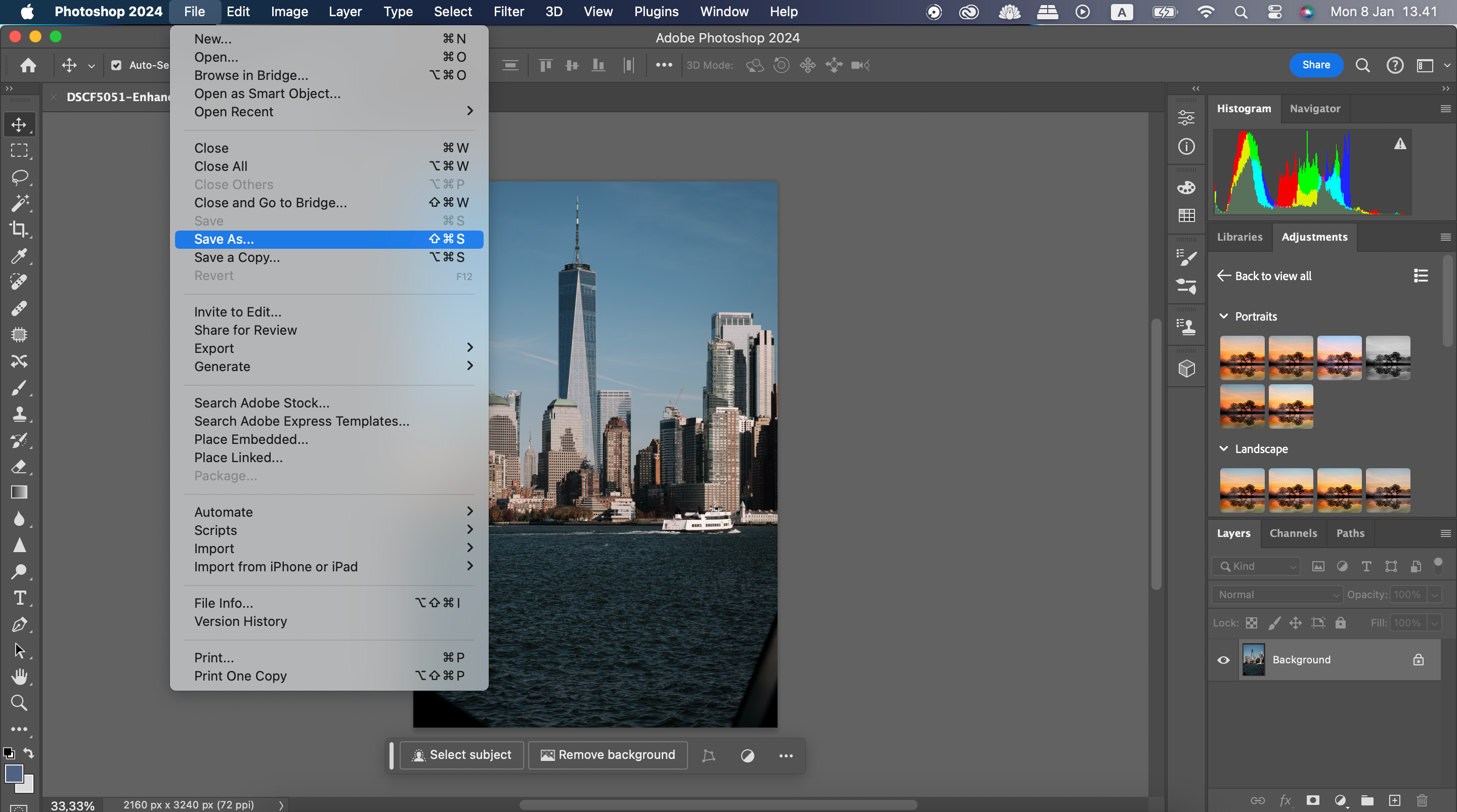Open the Filter menu
The width and height of the screenshot is (1457, 812).
pos(508,11)
